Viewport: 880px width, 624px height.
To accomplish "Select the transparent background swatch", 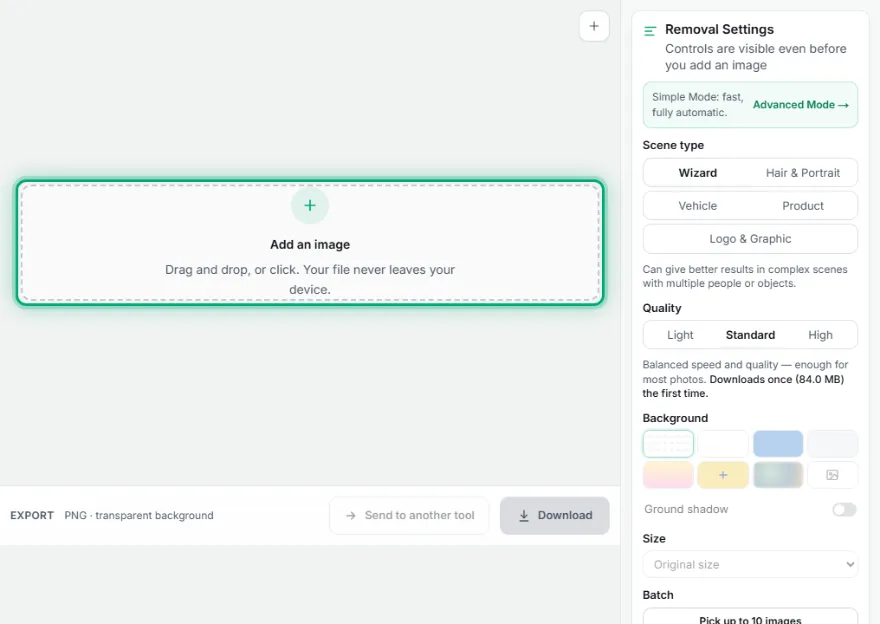I will coord(668,444).
